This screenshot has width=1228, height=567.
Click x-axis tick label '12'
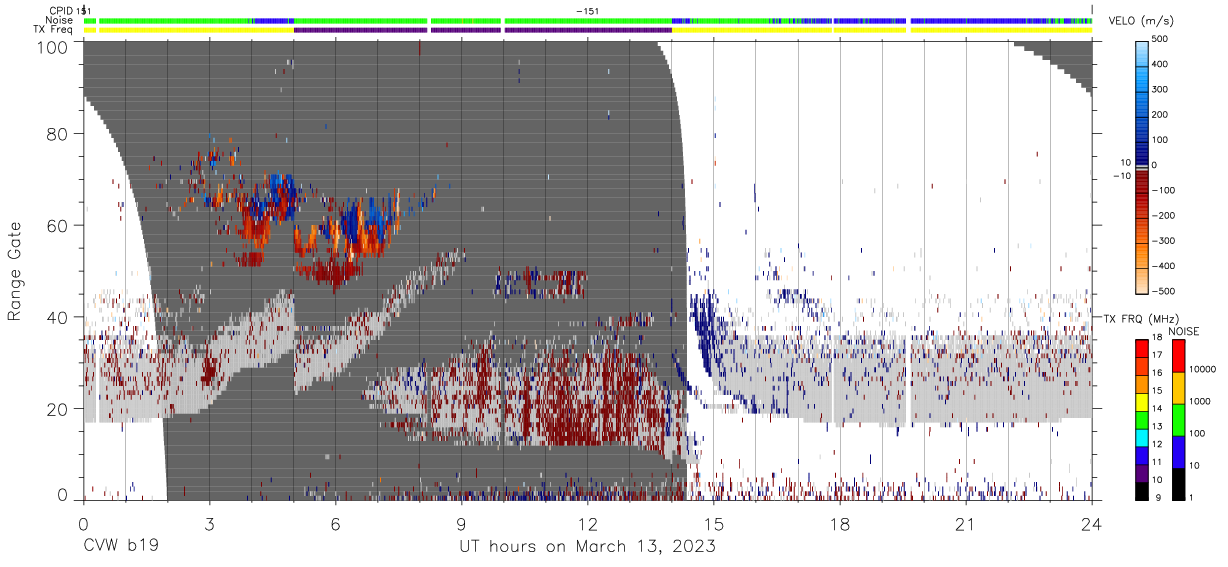coord(588,524)
